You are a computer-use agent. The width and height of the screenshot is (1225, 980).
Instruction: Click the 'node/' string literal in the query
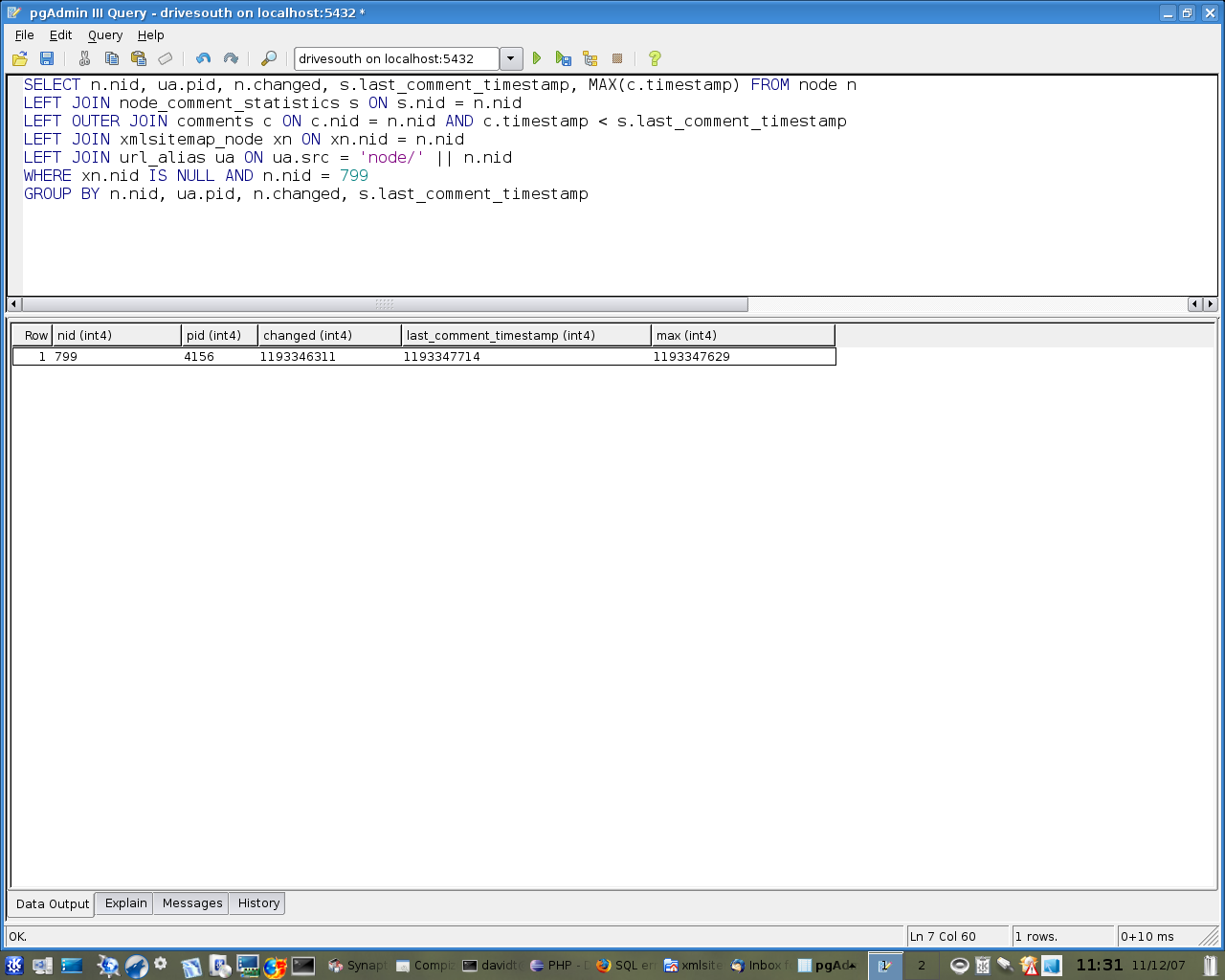click(391, 158)
